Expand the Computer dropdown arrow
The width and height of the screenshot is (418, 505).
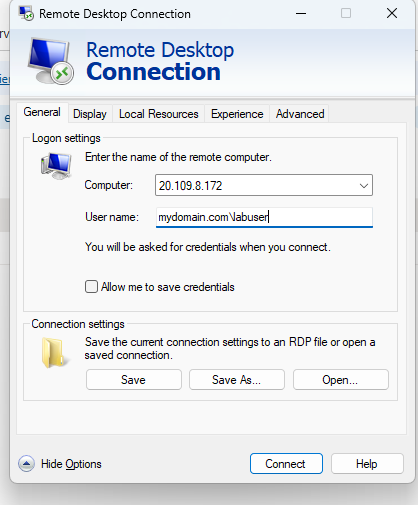click(364, 185)
